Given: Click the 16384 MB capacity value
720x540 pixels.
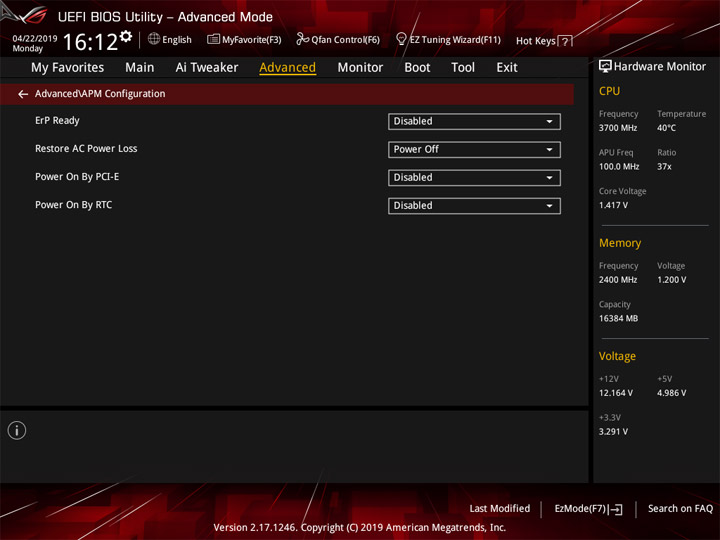Looking at the screenshot, I should [x=619, y=318].
